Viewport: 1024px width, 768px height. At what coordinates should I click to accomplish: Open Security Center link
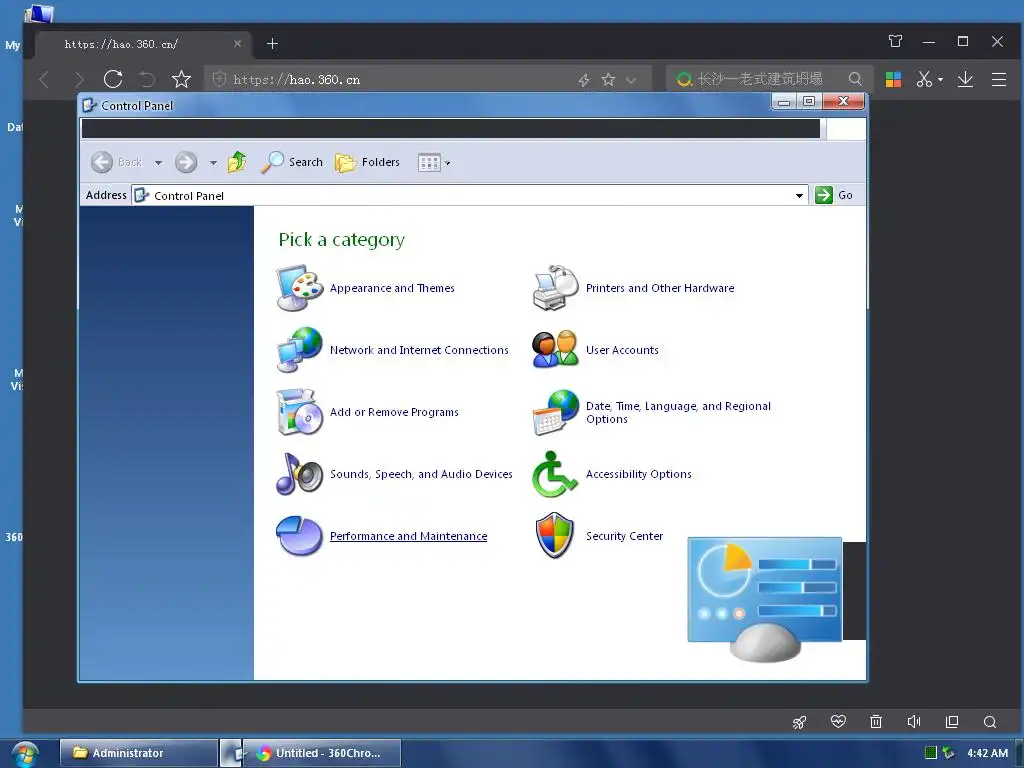point(624,536)
